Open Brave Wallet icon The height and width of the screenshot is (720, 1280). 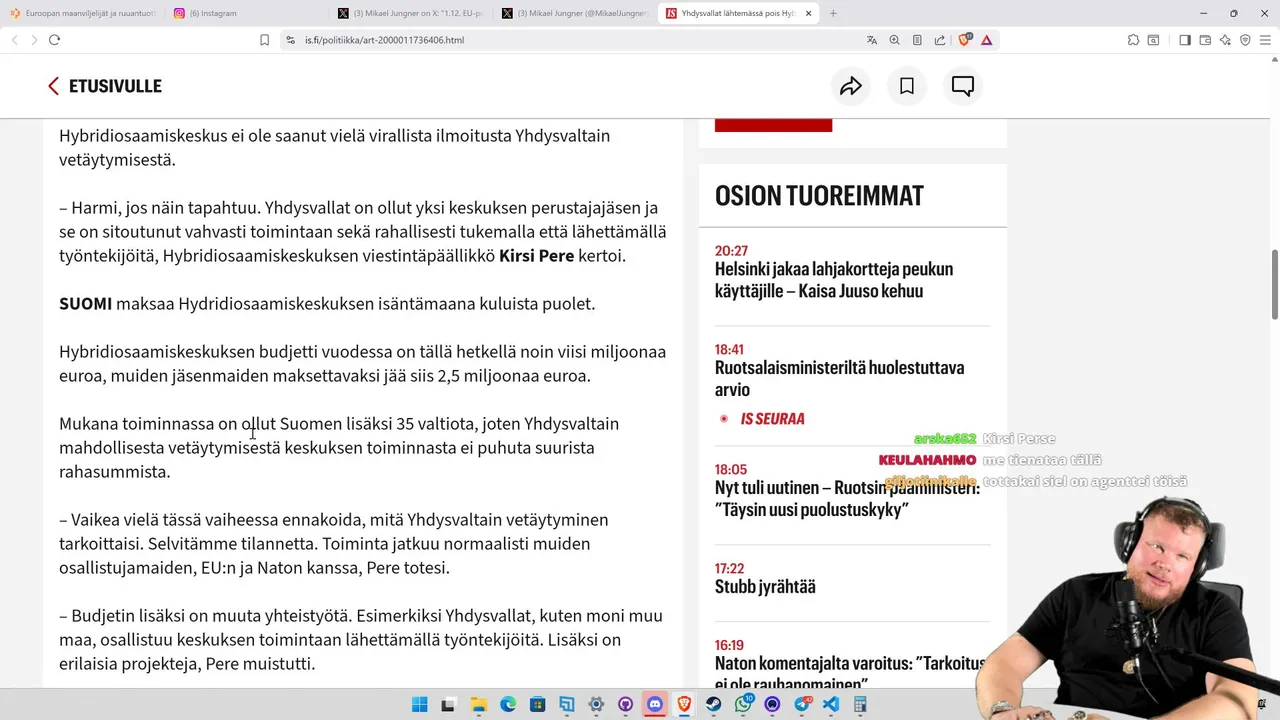pos(1205,40)
